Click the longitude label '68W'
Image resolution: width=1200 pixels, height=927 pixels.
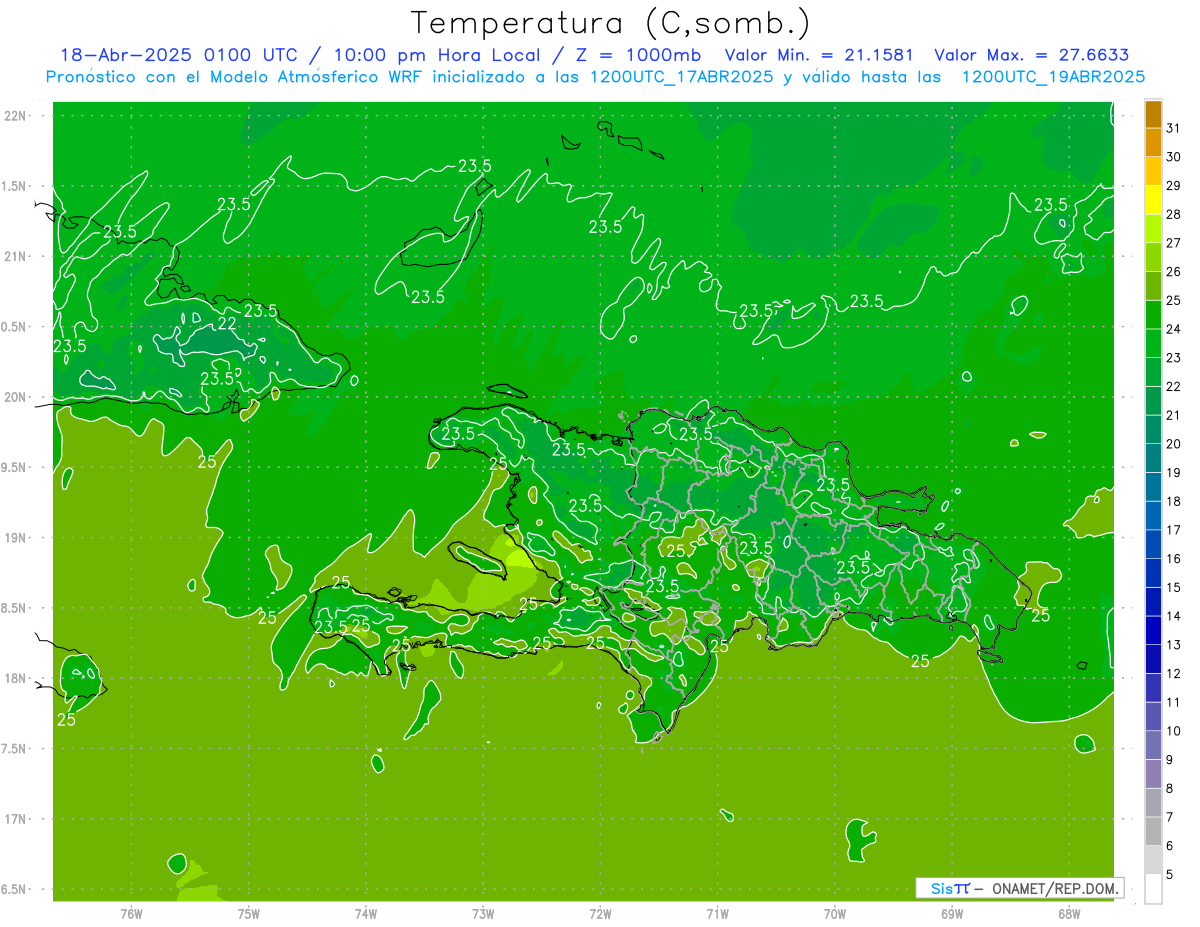(1069, 913)
